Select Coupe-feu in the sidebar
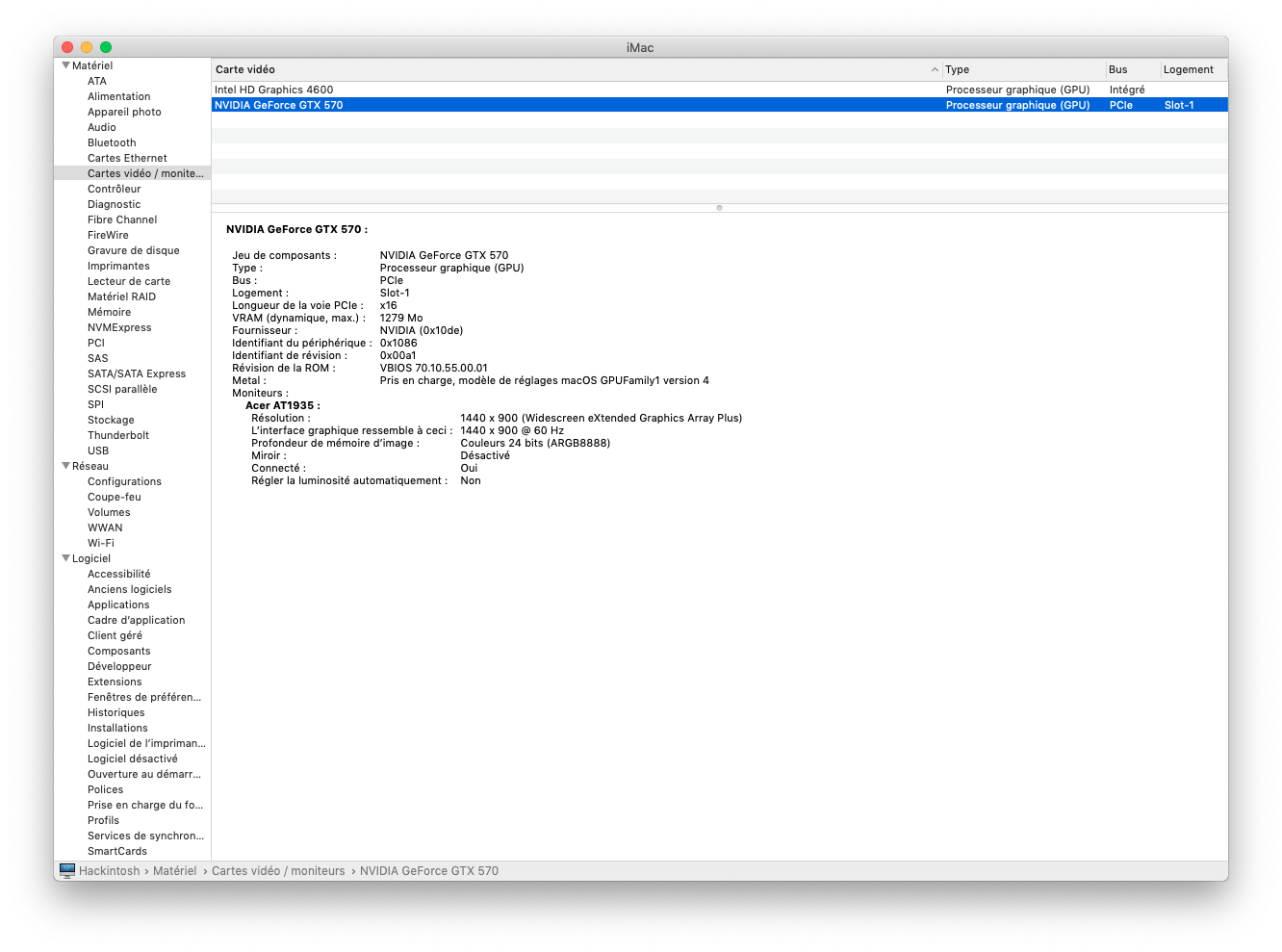This screenshot has height=952, width=1282. pos(115,497)
